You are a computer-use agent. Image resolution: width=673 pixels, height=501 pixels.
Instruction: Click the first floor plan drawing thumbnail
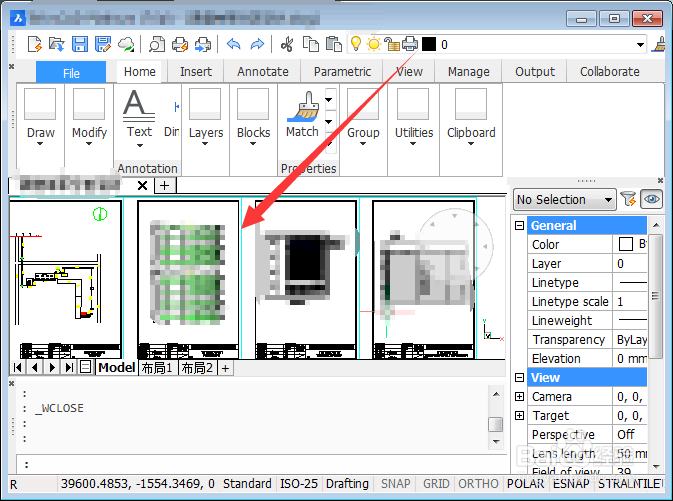point(66,279)
